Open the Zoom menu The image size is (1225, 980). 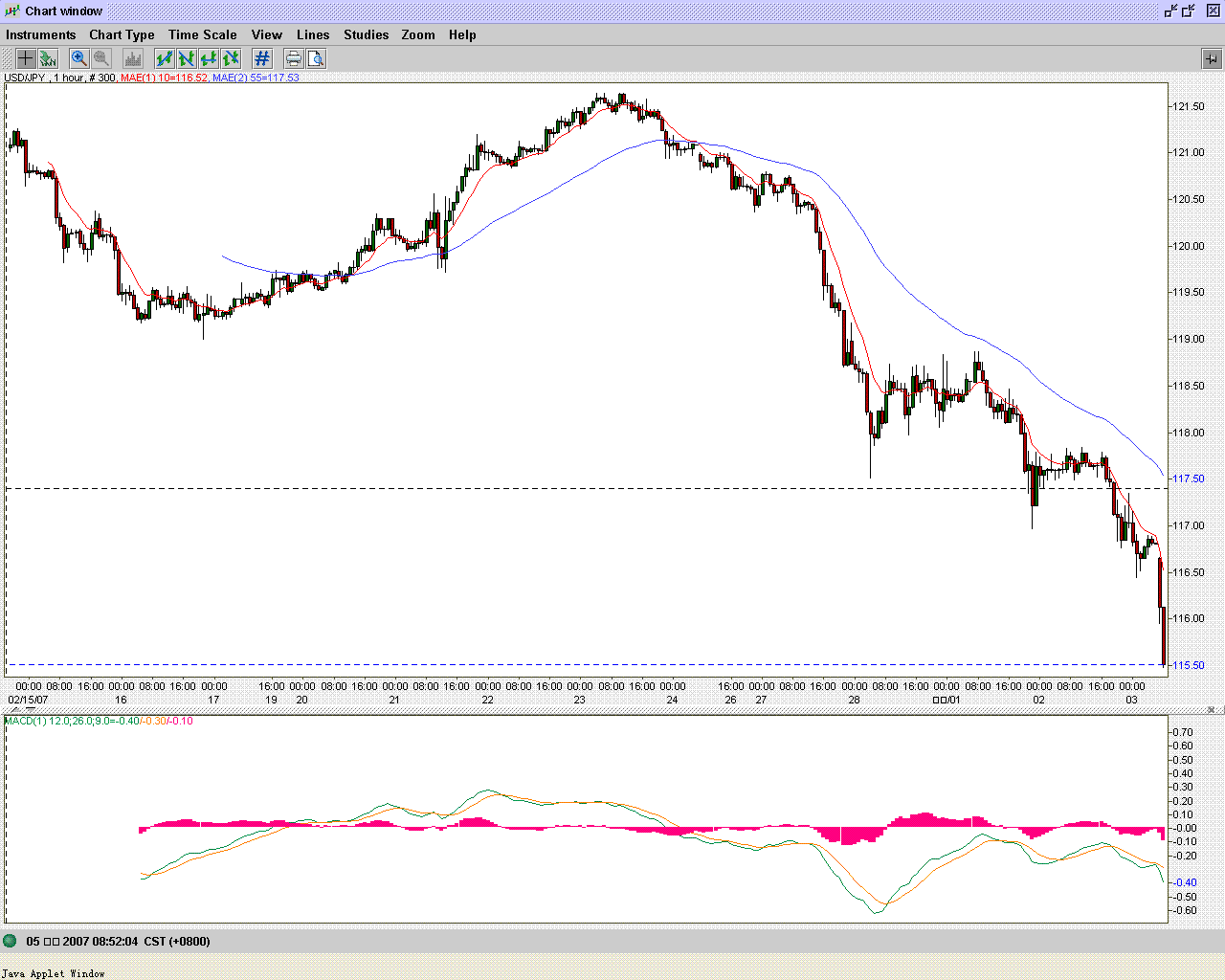418,34
